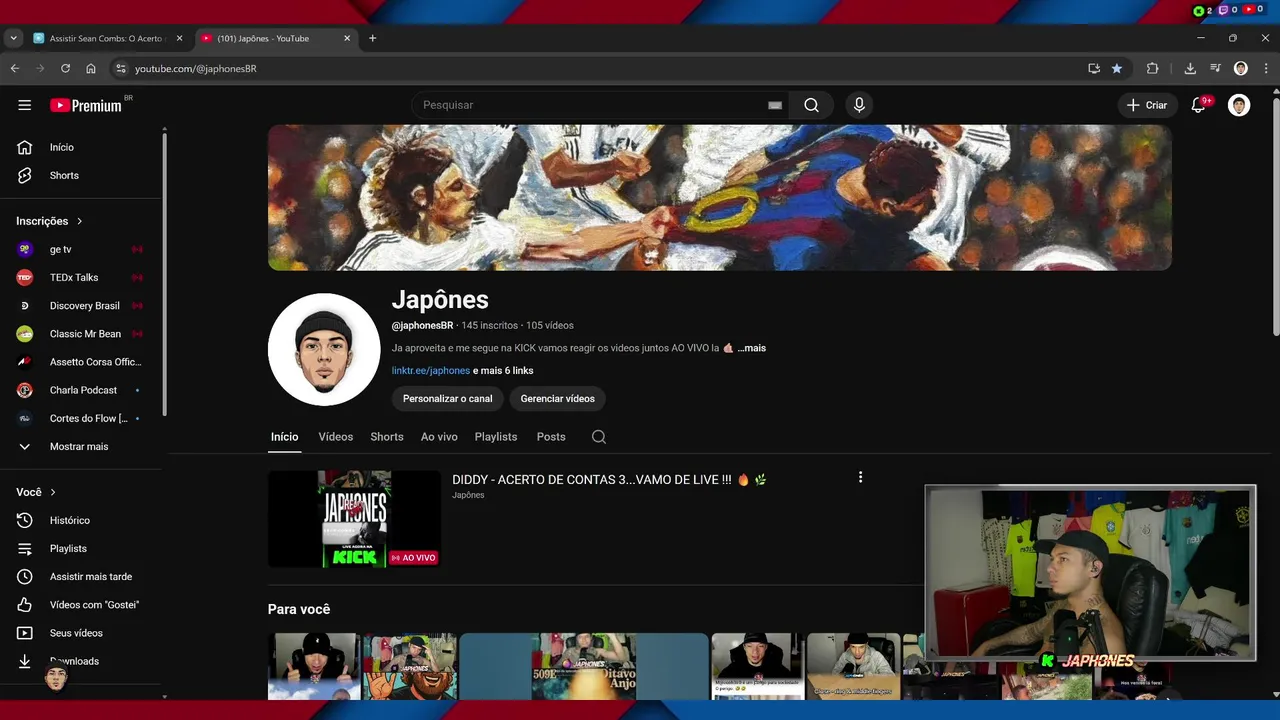Image resolution: width=1280 pixels, height=720 pixels.
Task: Open the browser extensions puzzle icon
Action: point(1152,68)
